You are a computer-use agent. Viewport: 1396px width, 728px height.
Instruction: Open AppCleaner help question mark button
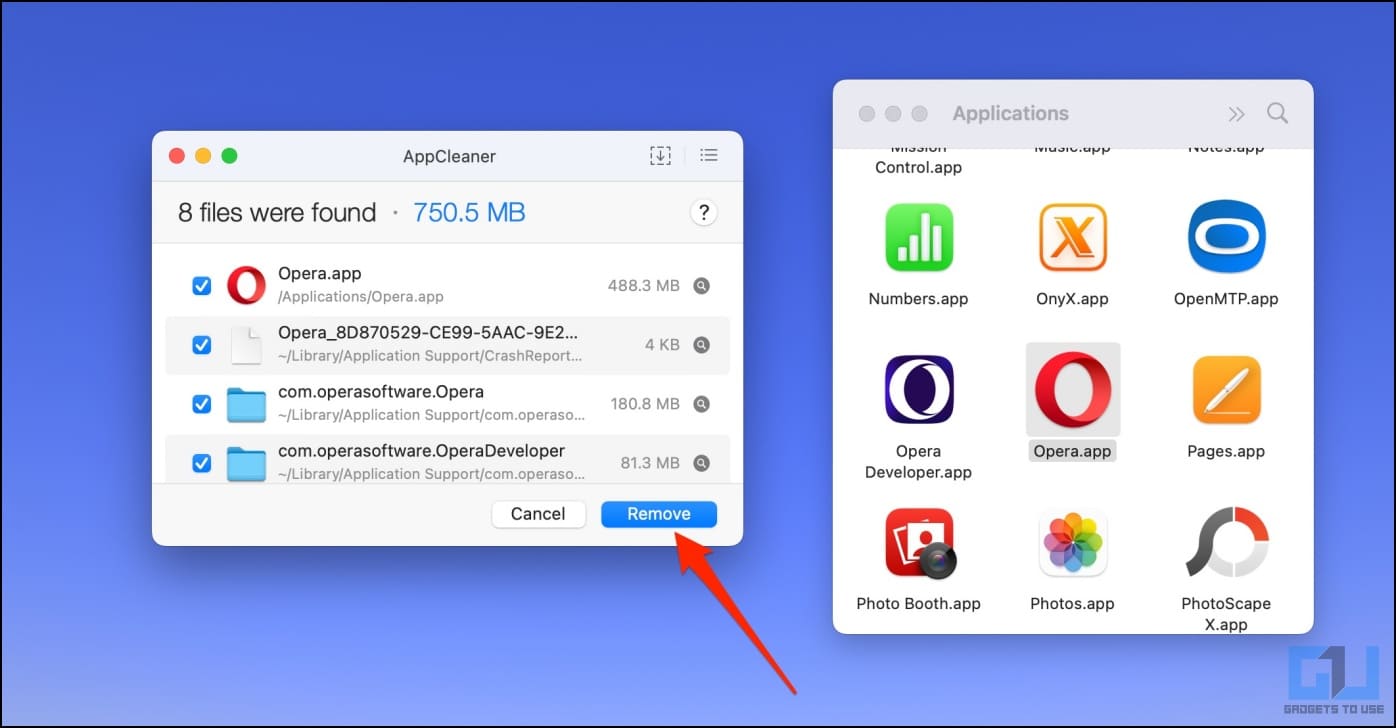pyautogui.click(x=704, y=212)
